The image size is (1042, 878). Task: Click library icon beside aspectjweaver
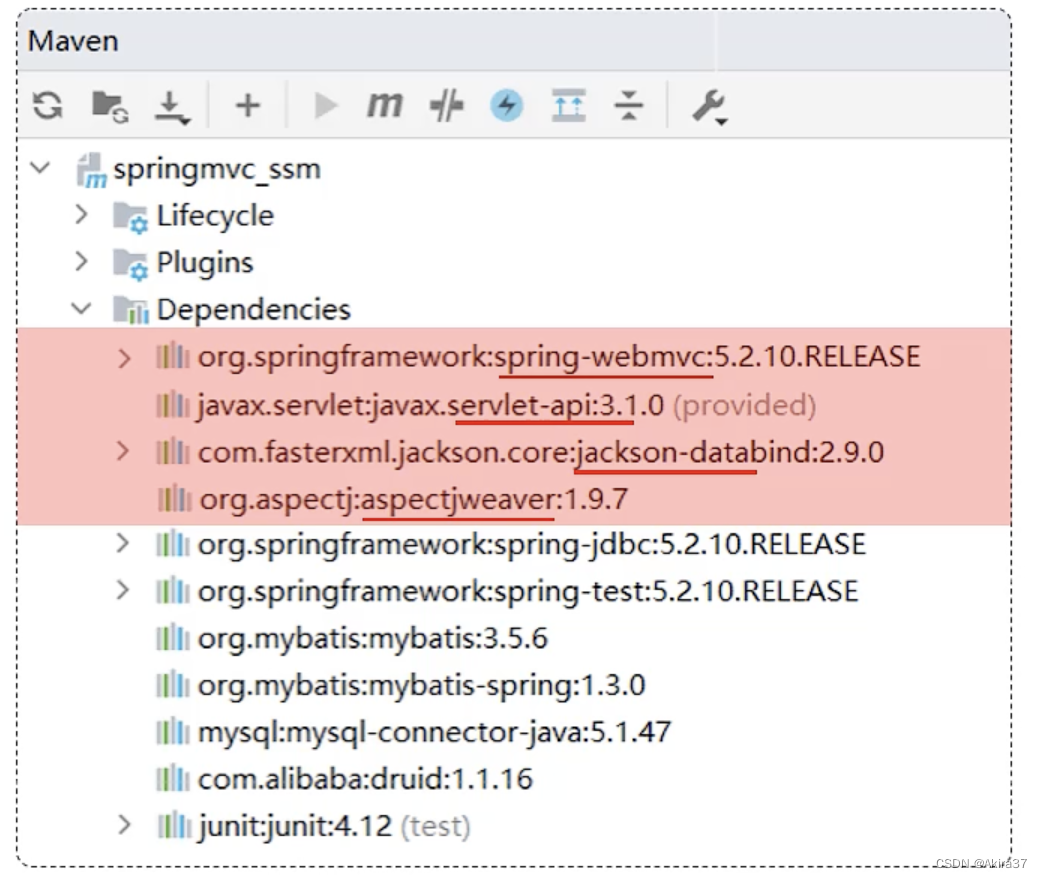pos(174,498)
